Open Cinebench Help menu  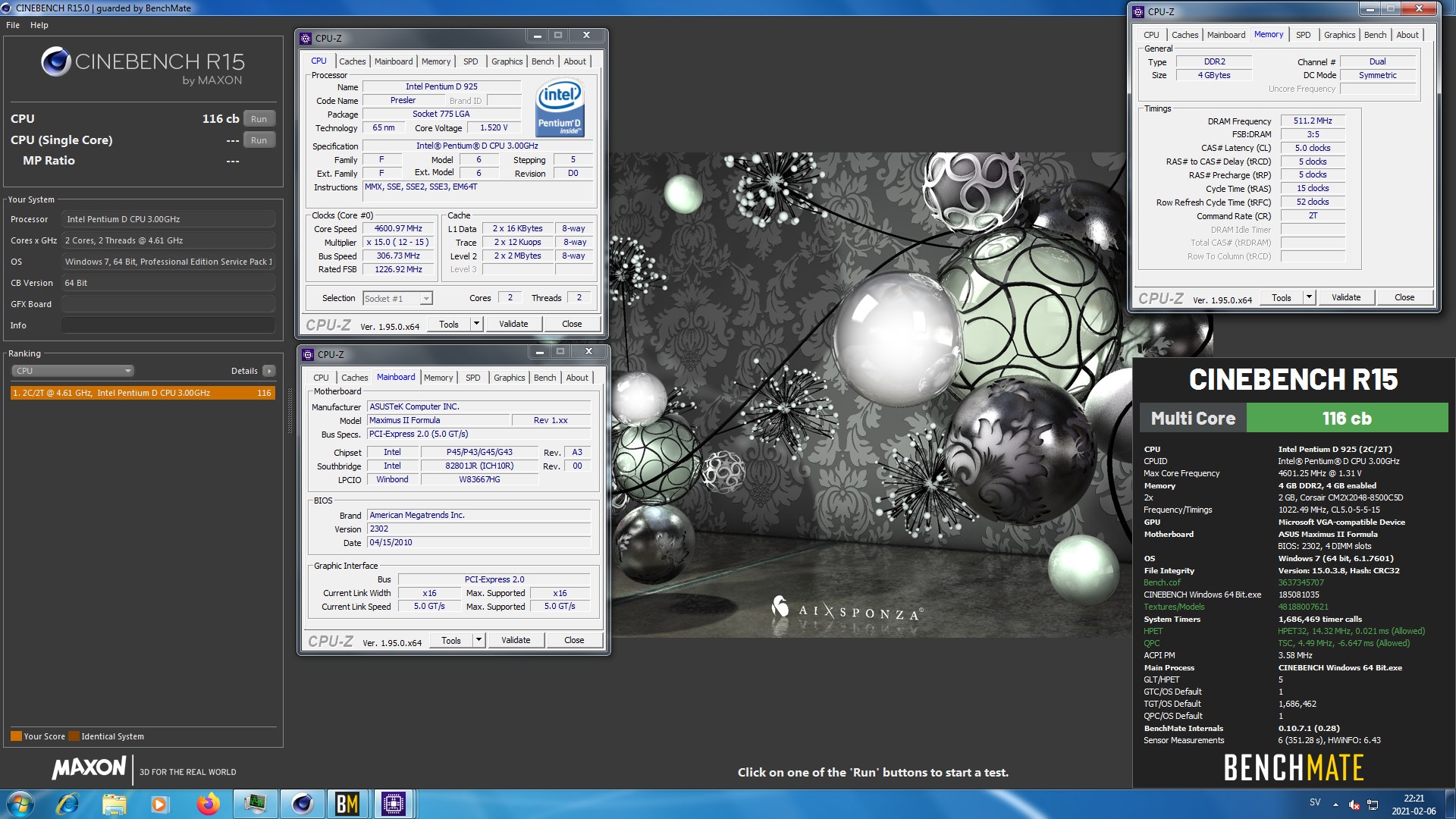tap(39, 25)
